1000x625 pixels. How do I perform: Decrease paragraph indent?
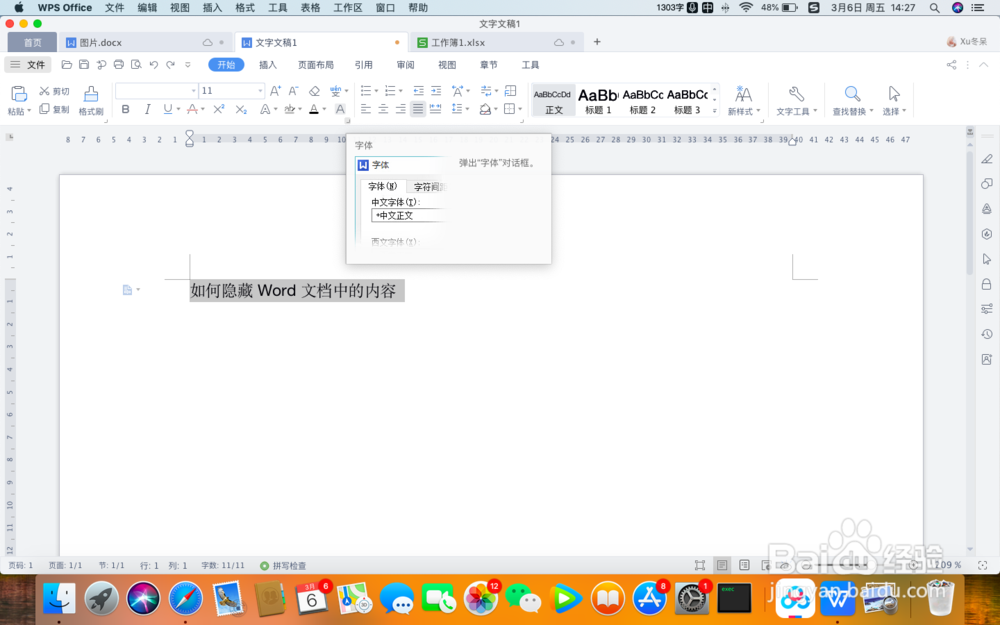418,91
